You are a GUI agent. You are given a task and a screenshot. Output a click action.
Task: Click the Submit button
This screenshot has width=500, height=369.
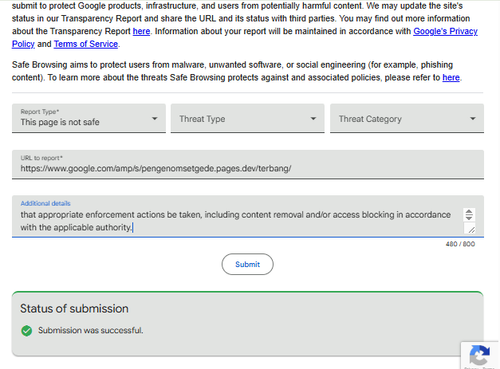247,264
